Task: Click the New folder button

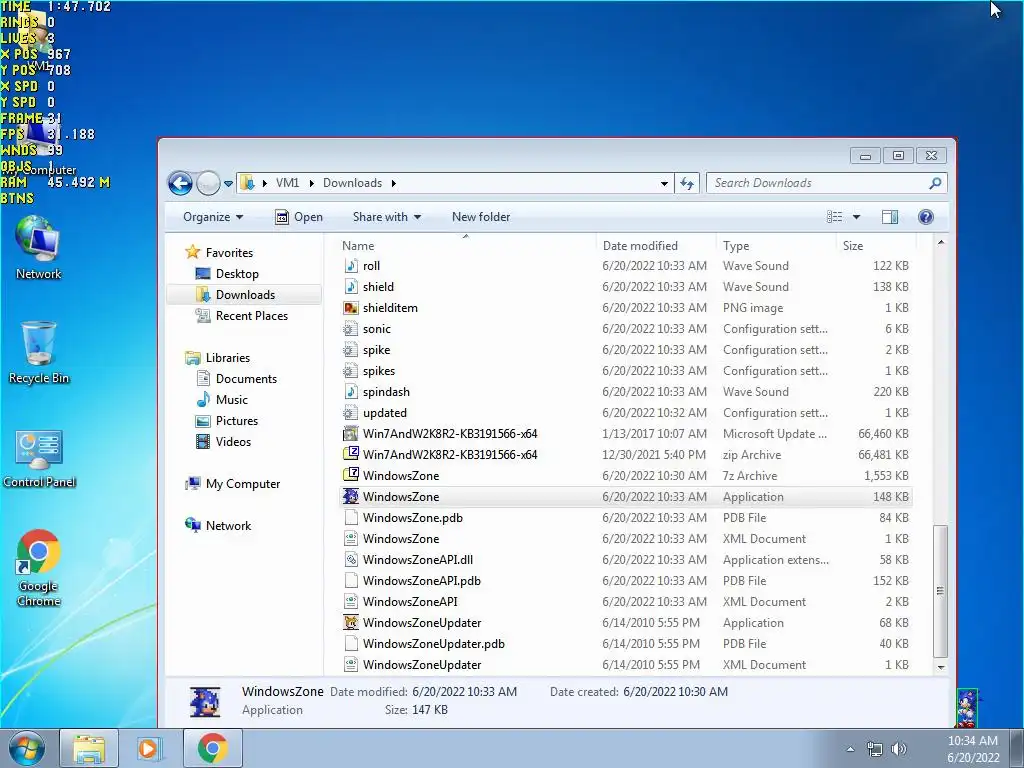Action: tap(481, 217)
